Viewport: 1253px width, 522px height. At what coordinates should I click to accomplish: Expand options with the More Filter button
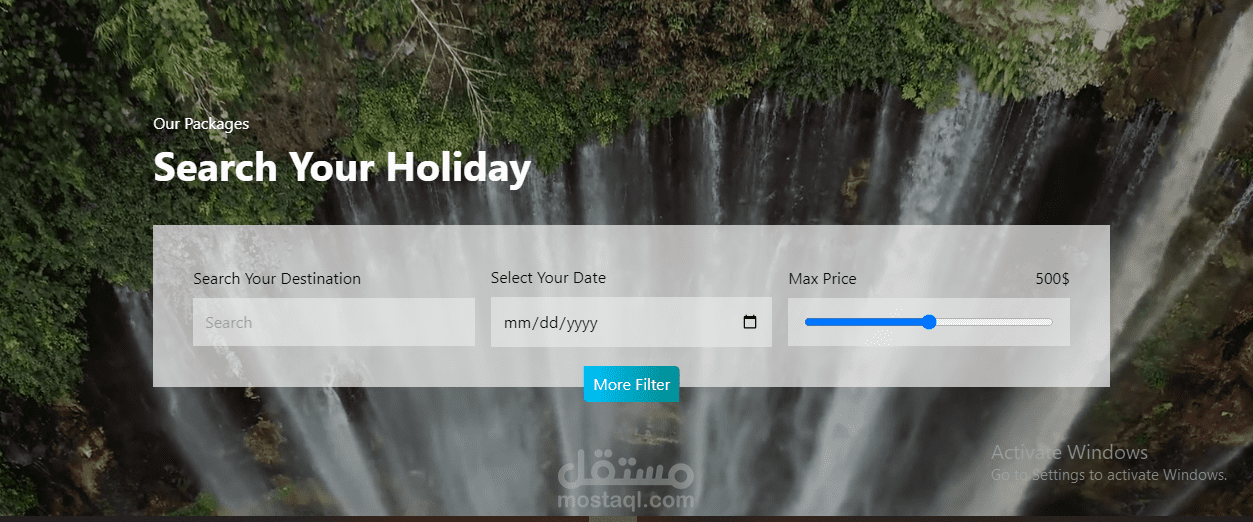coord(632,384)
